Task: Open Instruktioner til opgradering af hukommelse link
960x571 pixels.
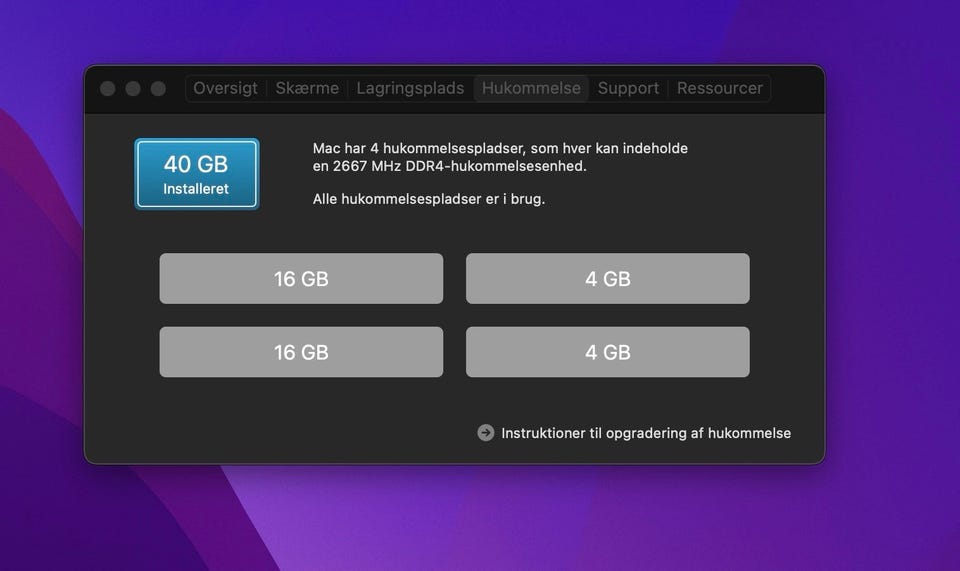Action: coord(646,433)
